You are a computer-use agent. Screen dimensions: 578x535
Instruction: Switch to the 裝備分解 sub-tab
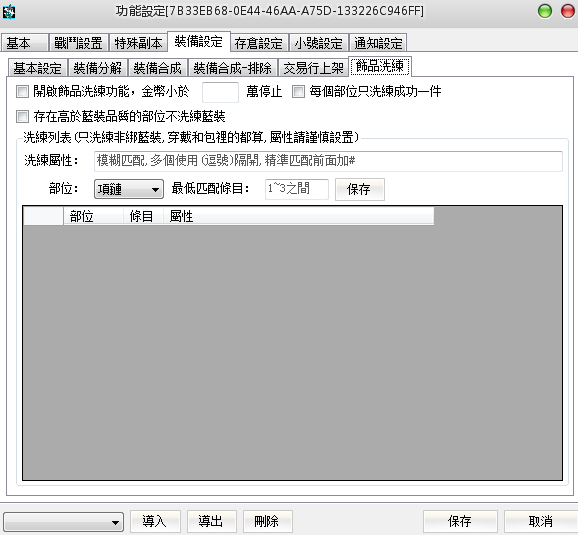(98, 68)
